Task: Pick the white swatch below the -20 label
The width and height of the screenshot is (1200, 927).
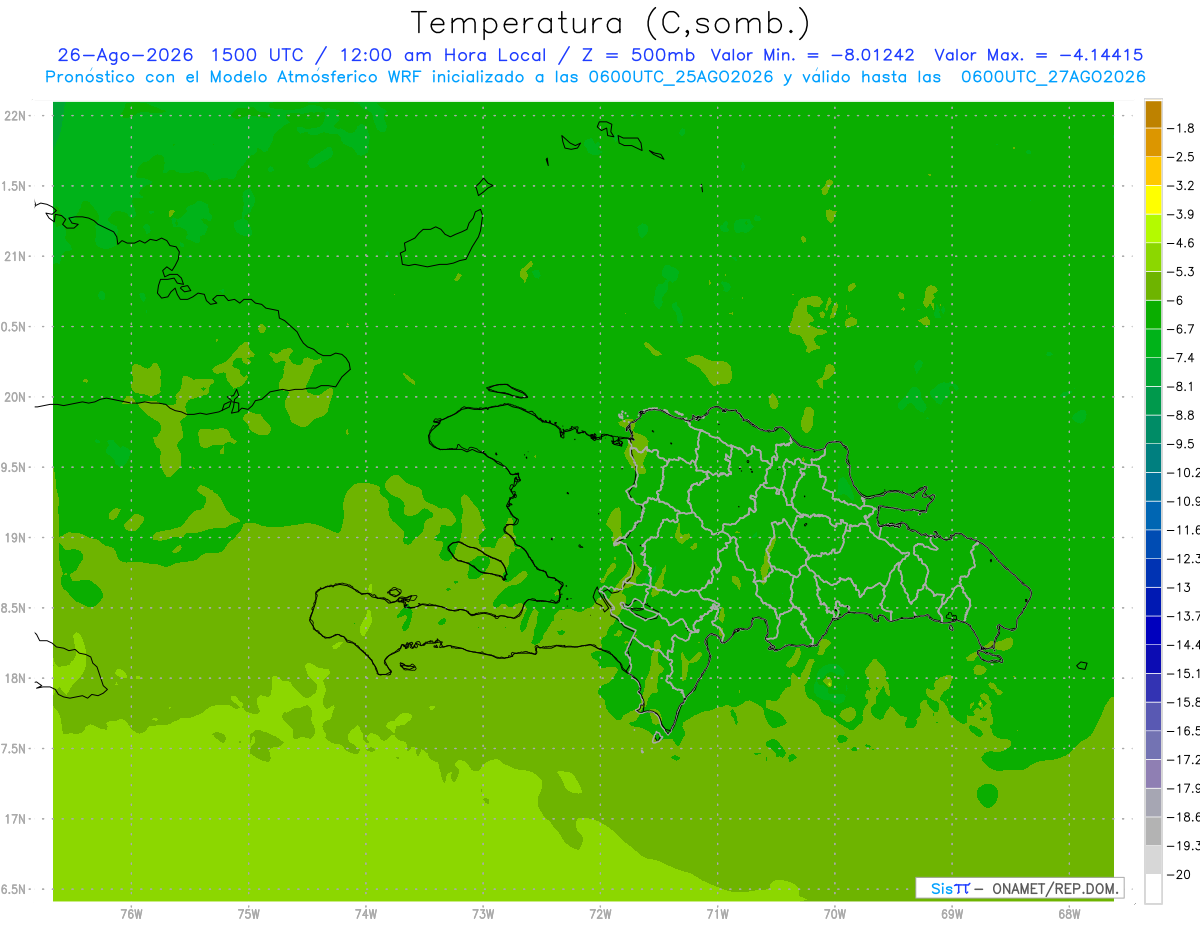Action: [1153, 889]
